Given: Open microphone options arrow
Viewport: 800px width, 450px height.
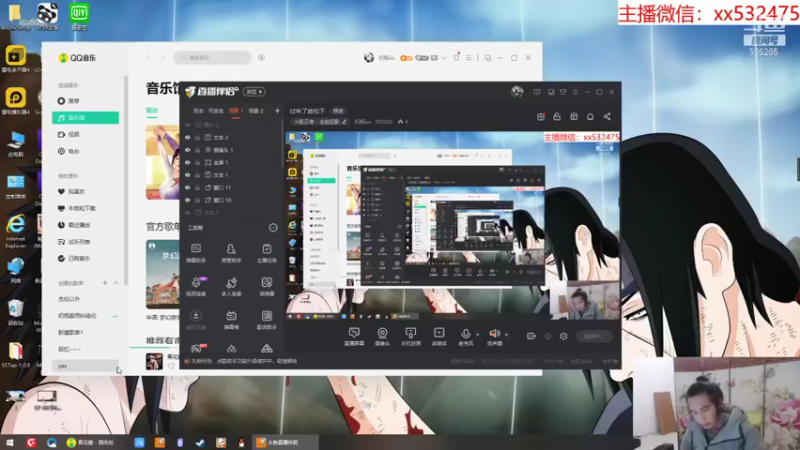Looking at the screenshot, I should [478, 335].
